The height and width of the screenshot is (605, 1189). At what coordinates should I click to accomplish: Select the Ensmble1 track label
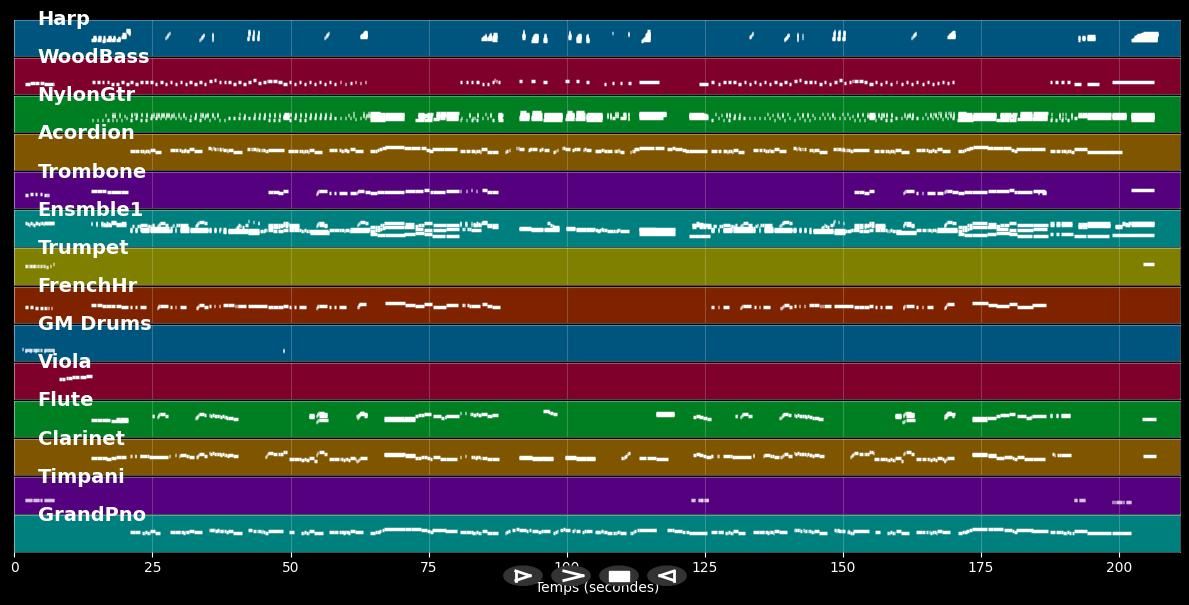point(90,210)
